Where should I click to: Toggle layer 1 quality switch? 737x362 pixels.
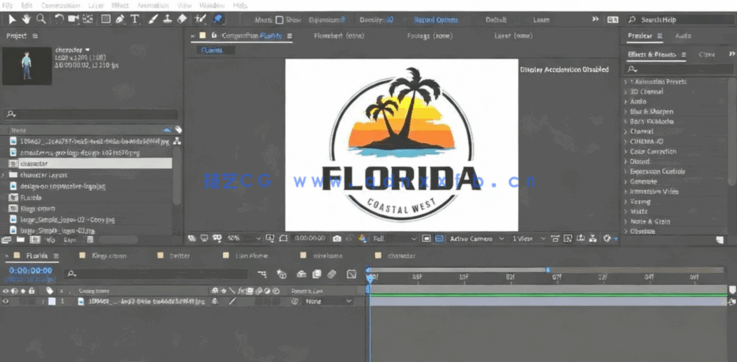pyautogui.click(x=232, y=301)
